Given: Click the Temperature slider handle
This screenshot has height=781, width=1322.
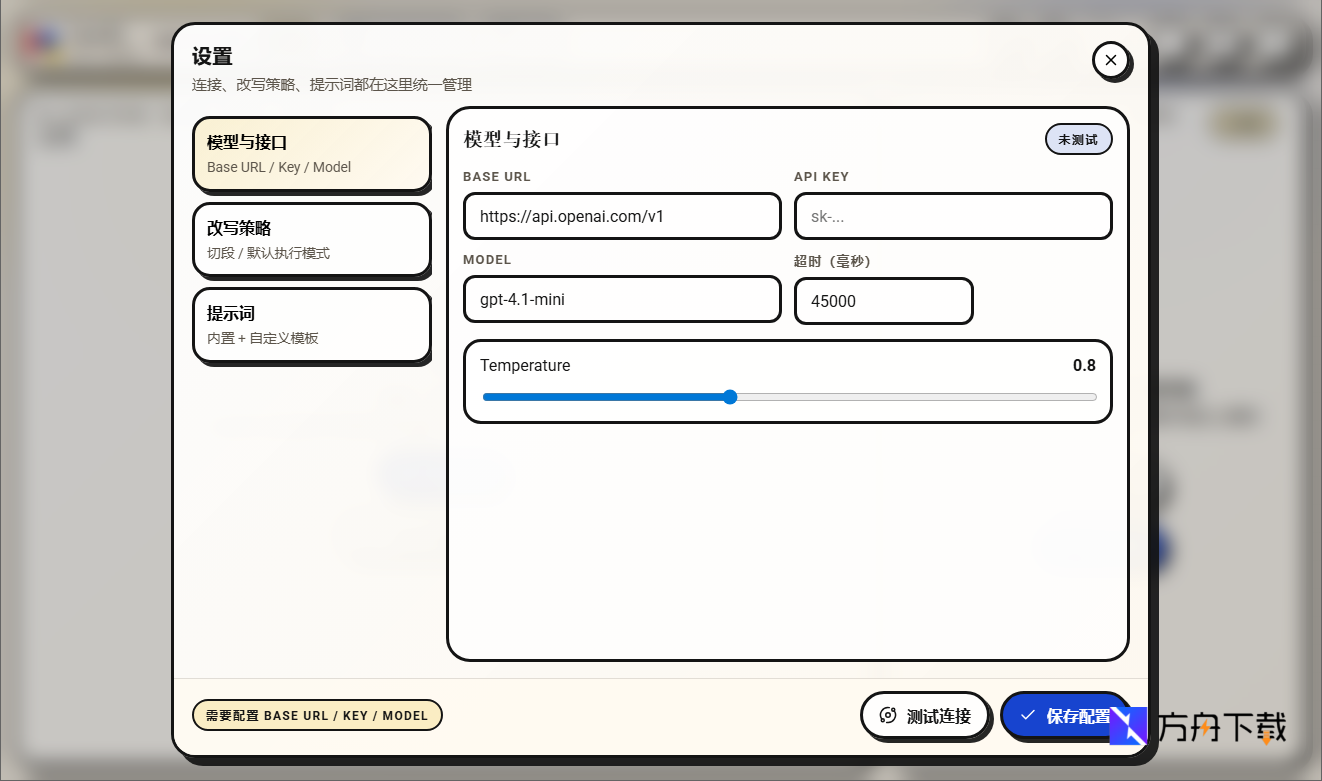Looking at the screenshot, I should click(x=730, y=397).
